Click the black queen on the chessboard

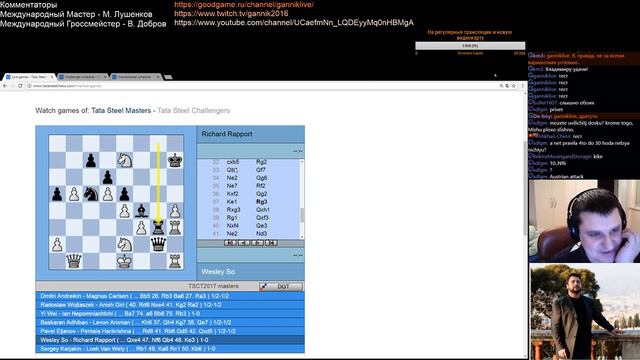tap(158, 244)
